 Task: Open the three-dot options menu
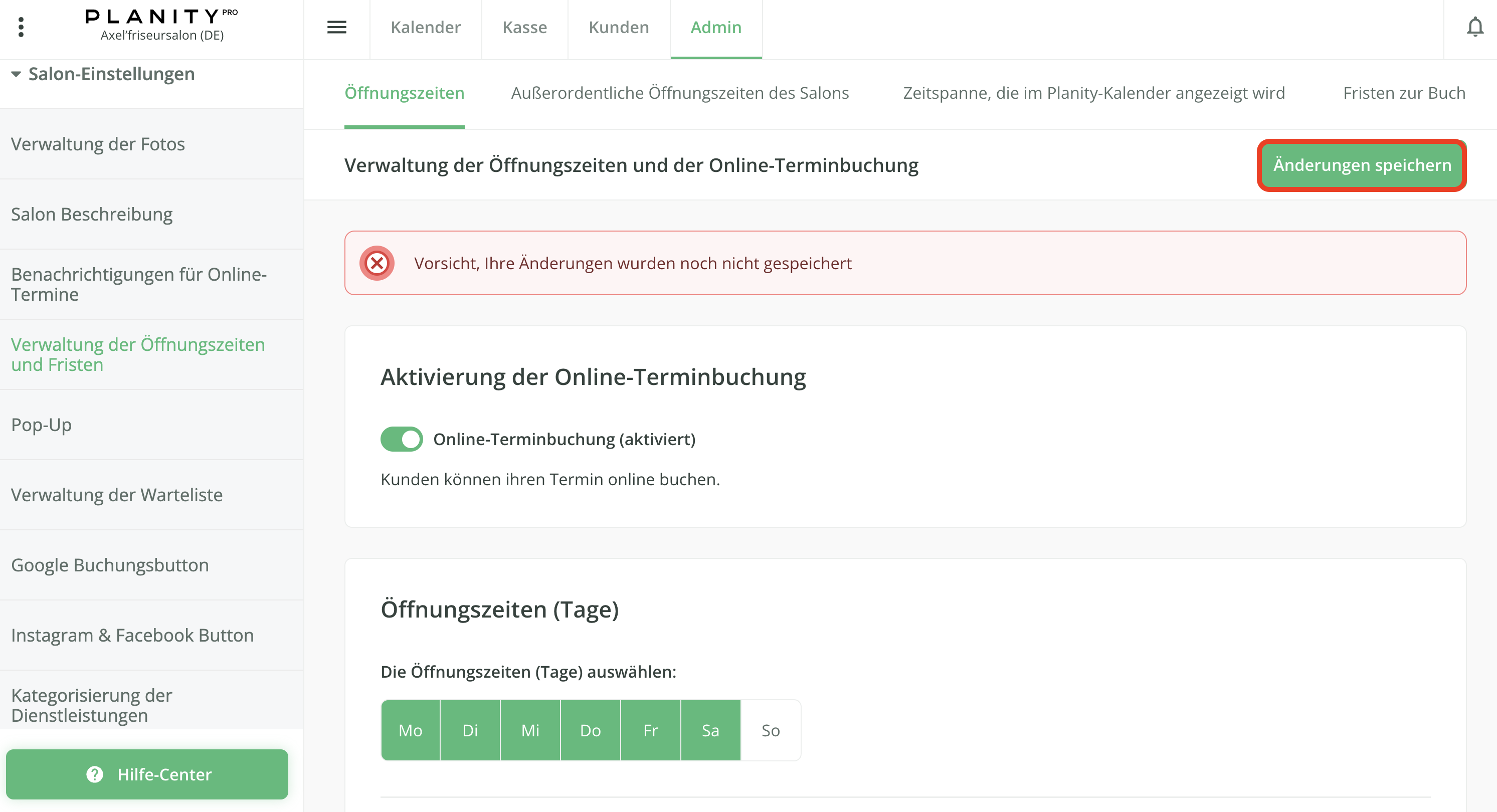(x=21, y=27)
